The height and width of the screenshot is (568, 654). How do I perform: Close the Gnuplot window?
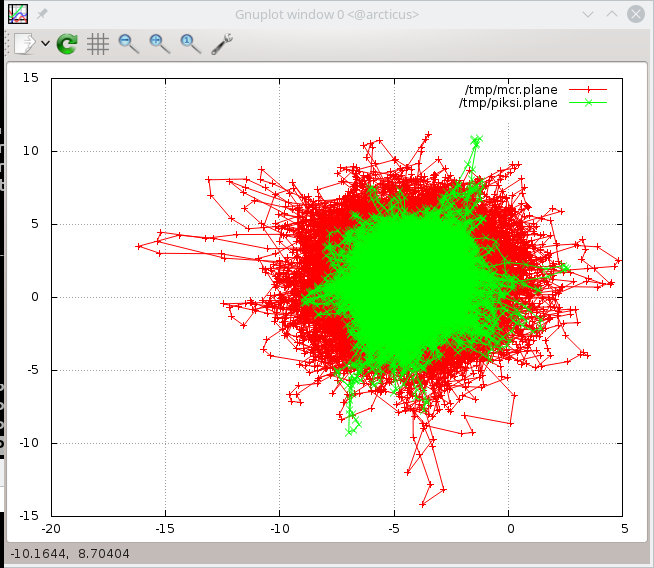633,14
